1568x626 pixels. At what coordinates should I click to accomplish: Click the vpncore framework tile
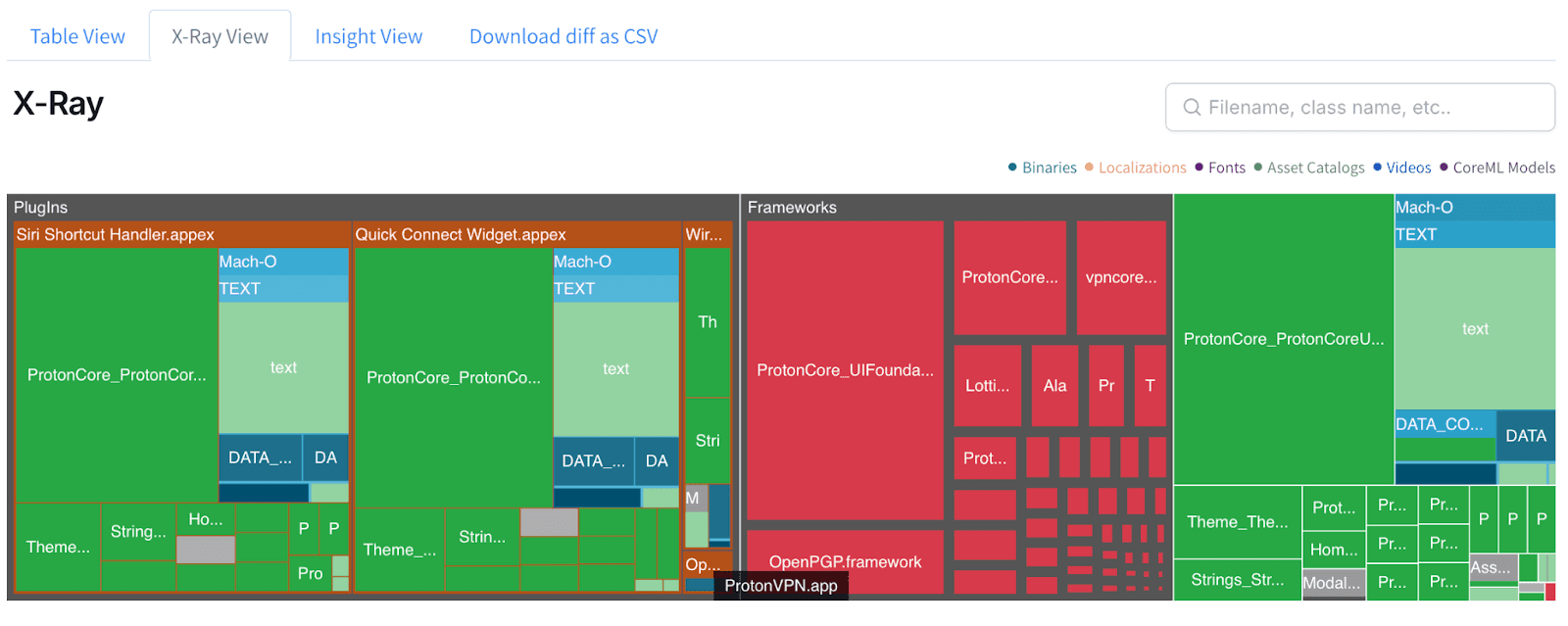pyautogui.click(x=1121, y=277)
